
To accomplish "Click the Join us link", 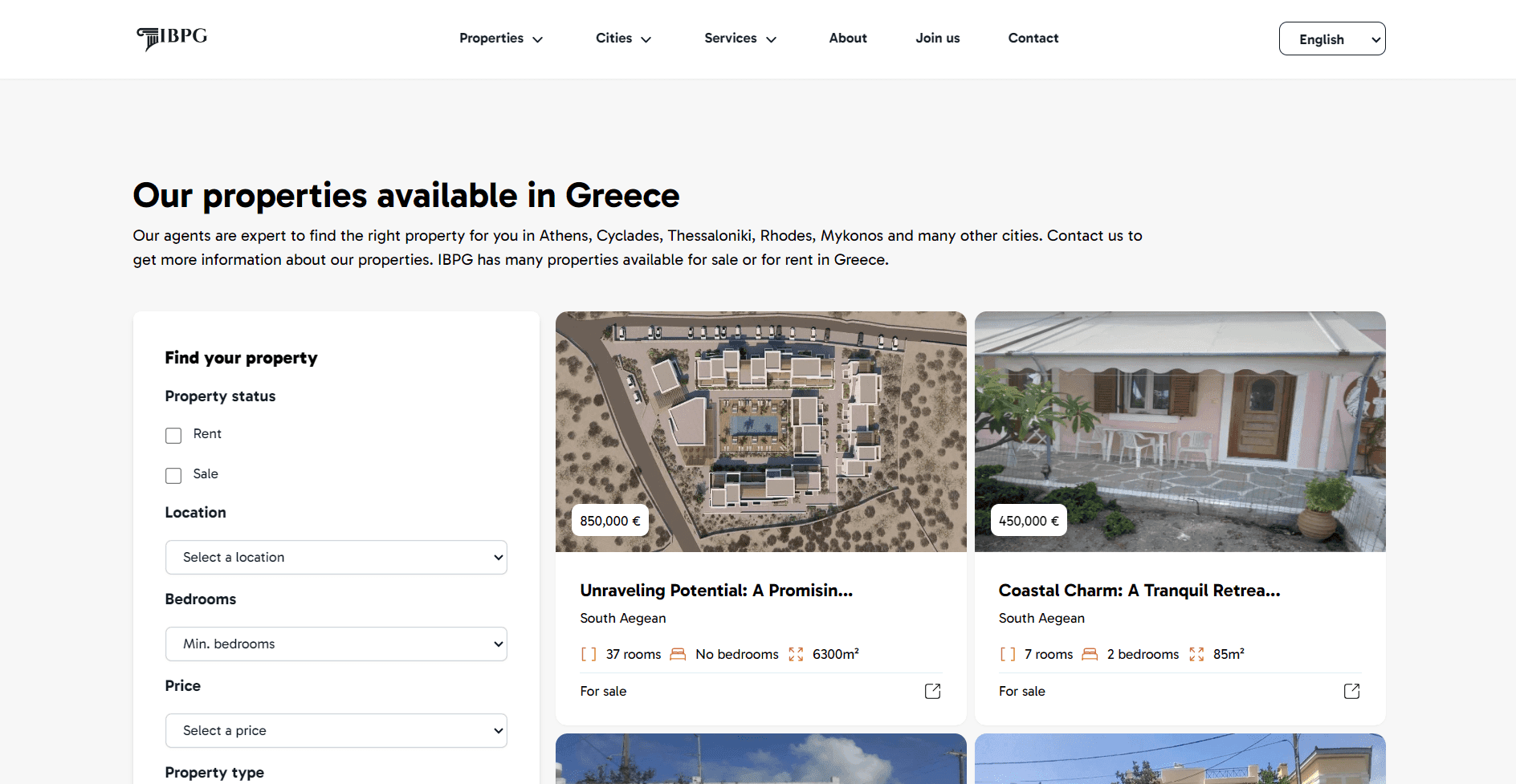I will click(x=937, y=38).
